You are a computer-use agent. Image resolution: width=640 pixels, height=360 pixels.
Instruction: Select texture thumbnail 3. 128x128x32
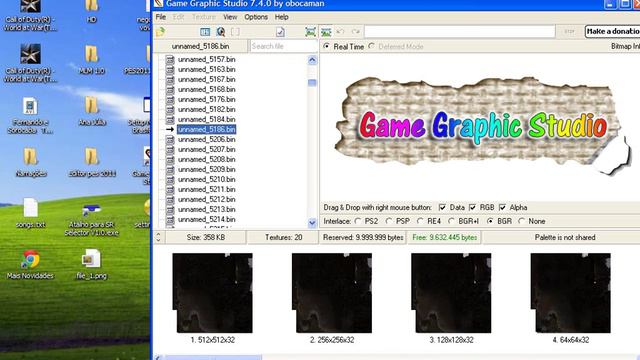(451, 293)
